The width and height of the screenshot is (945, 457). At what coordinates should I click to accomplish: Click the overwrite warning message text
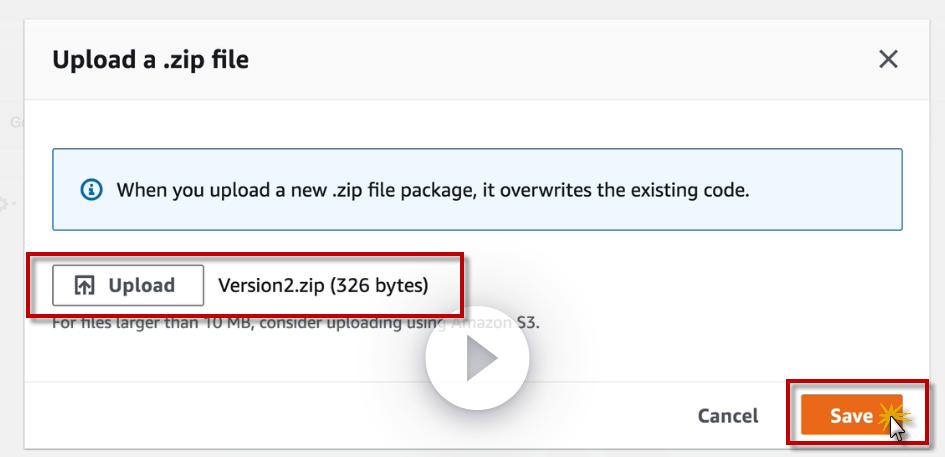coord(432,189)
